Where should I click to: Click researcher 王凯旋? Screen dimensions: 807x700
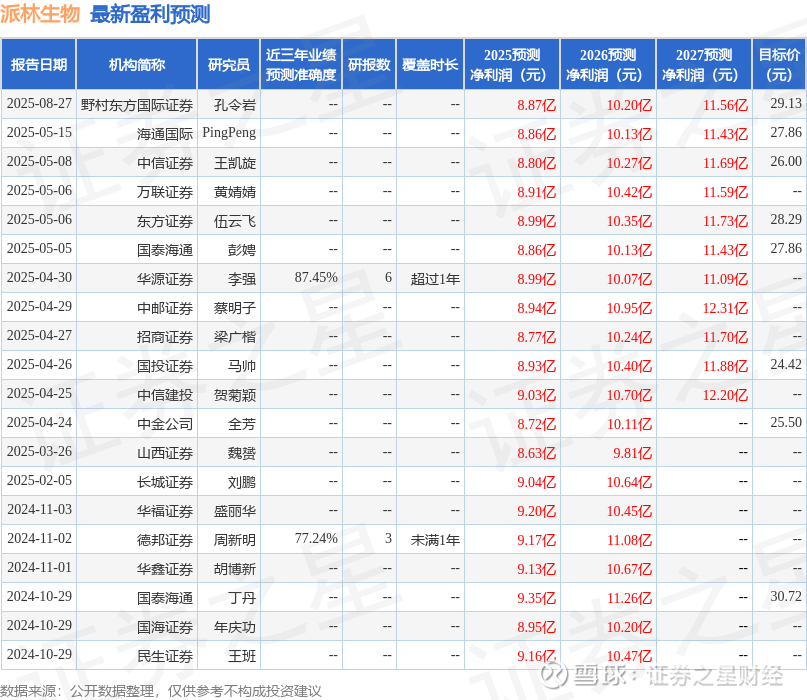(x=235, y=163)
